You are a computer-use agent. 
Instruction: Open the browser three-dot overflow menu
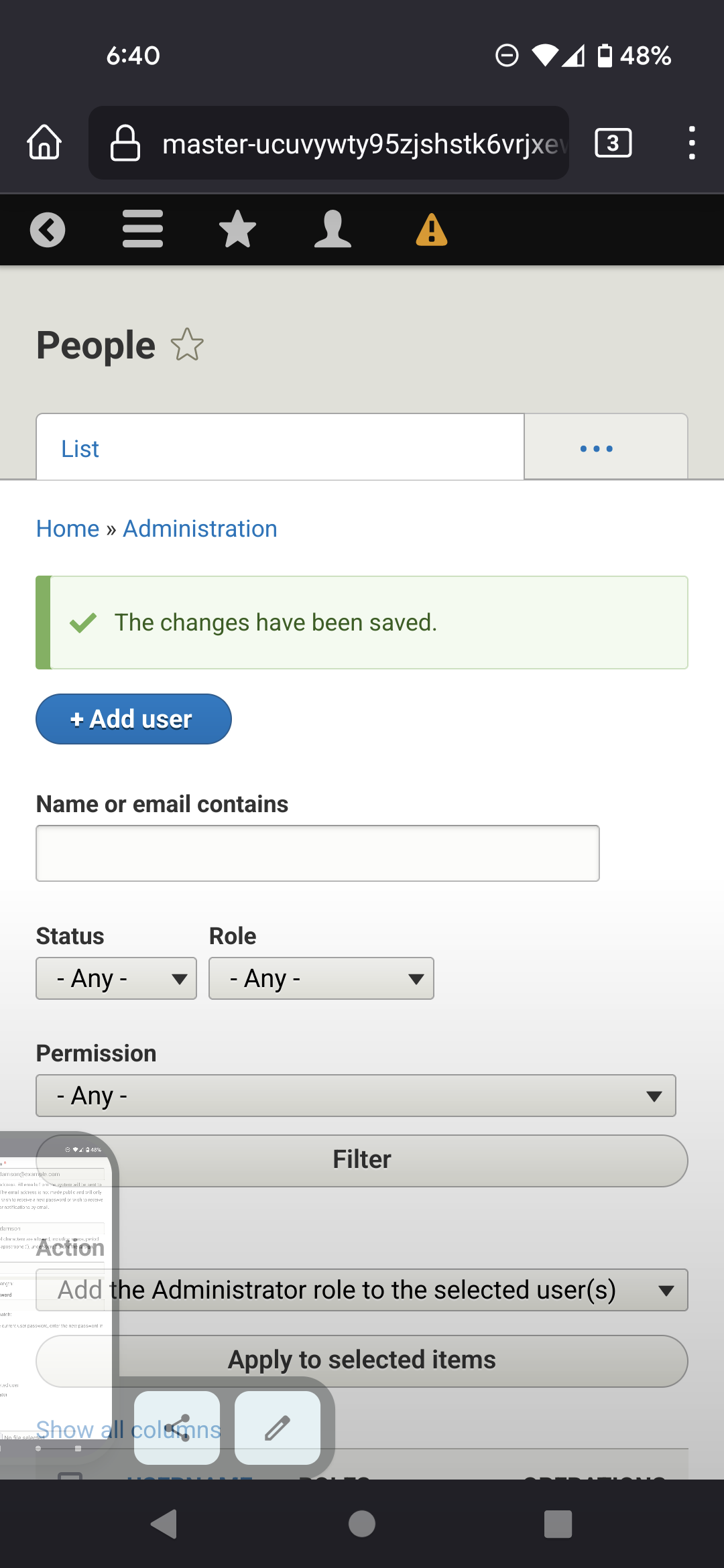pyautogui.click(x=691, y=143)
